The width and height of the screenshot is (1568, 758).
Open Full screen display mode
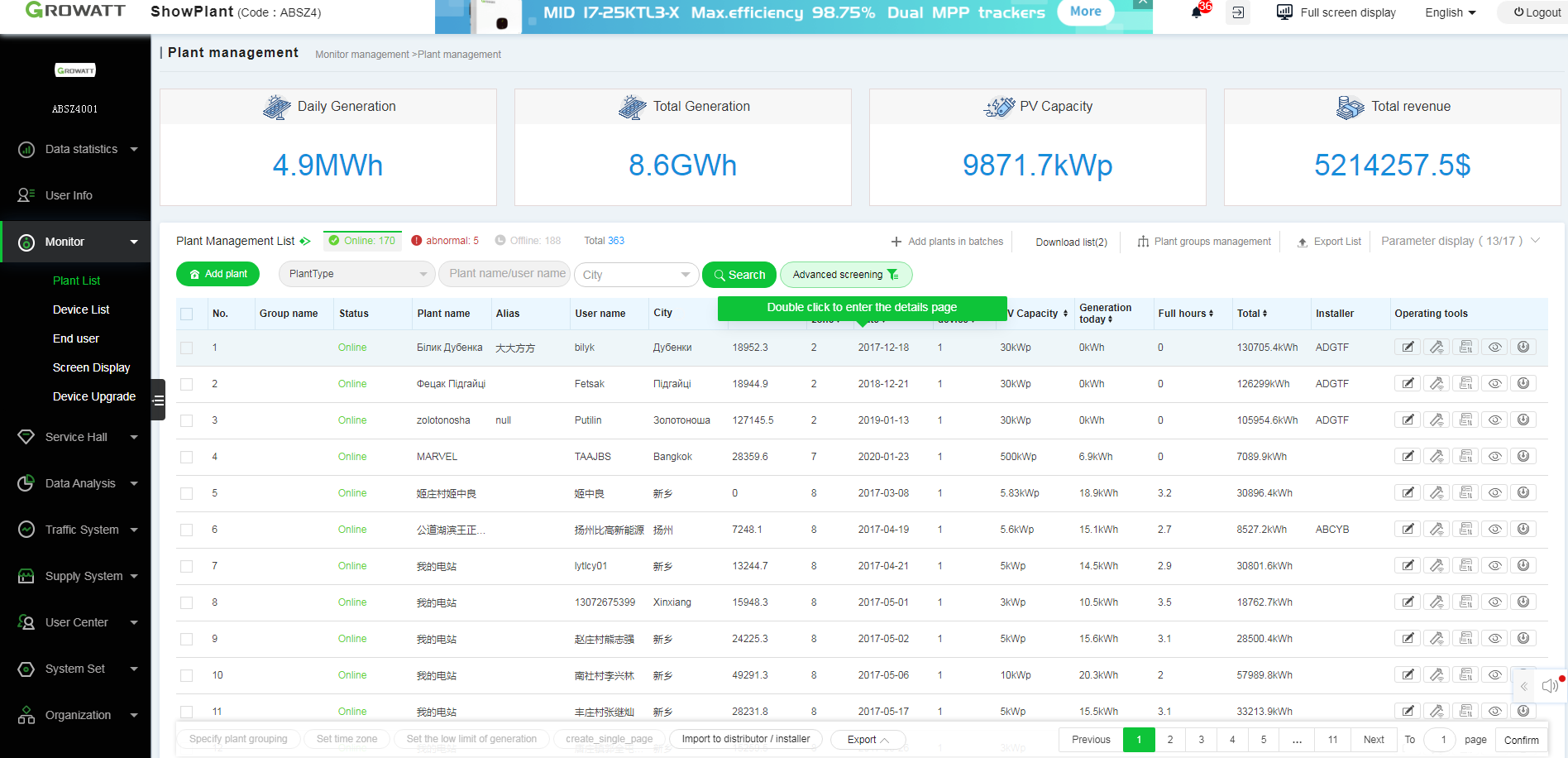(1335, 12)
